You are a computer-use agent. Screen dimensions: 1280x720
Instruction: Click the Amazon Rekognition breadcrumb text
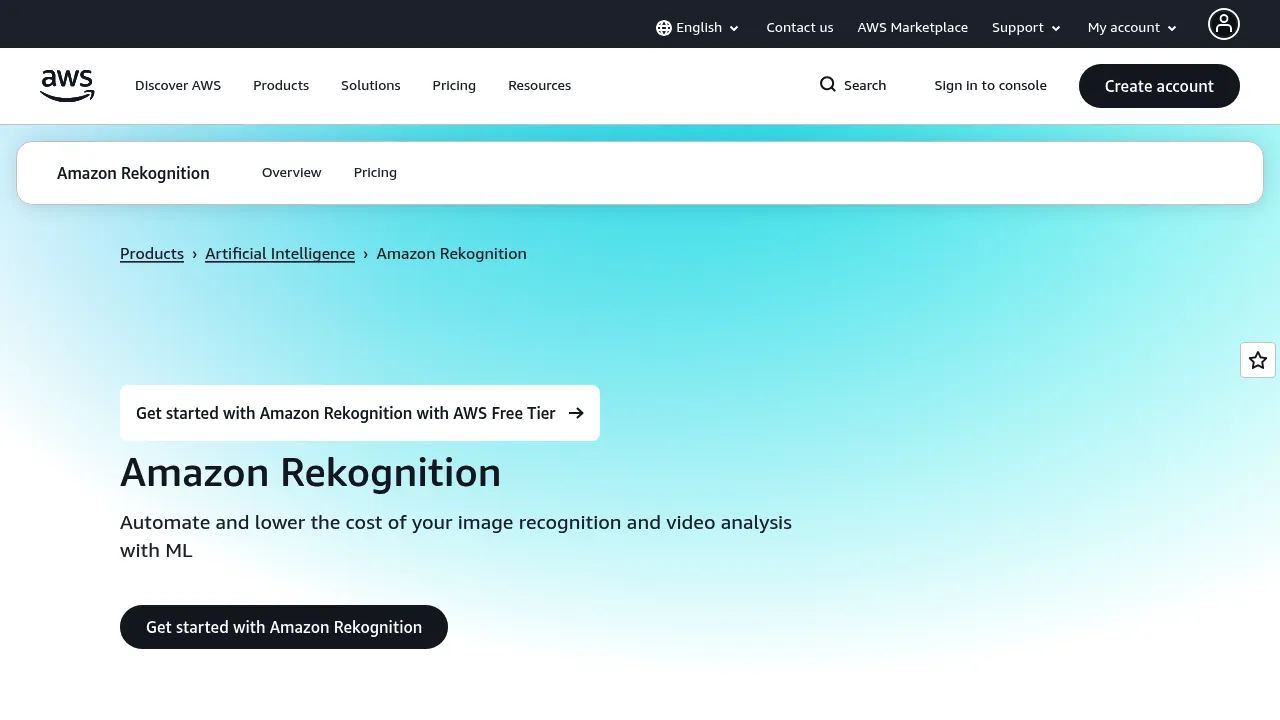pos(452,254)
